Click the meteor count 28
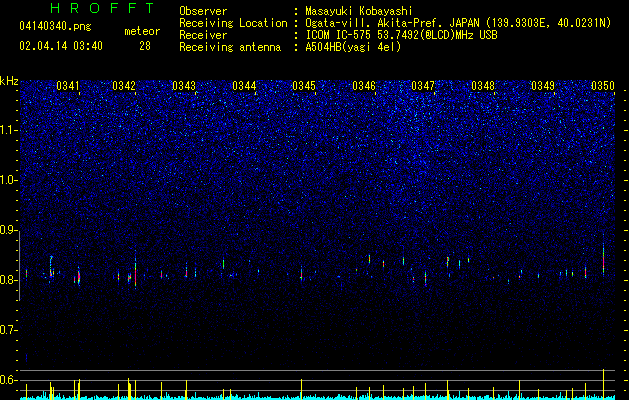Image resolution: width=629 pixels, height=400 pixels. coord(145,46)
